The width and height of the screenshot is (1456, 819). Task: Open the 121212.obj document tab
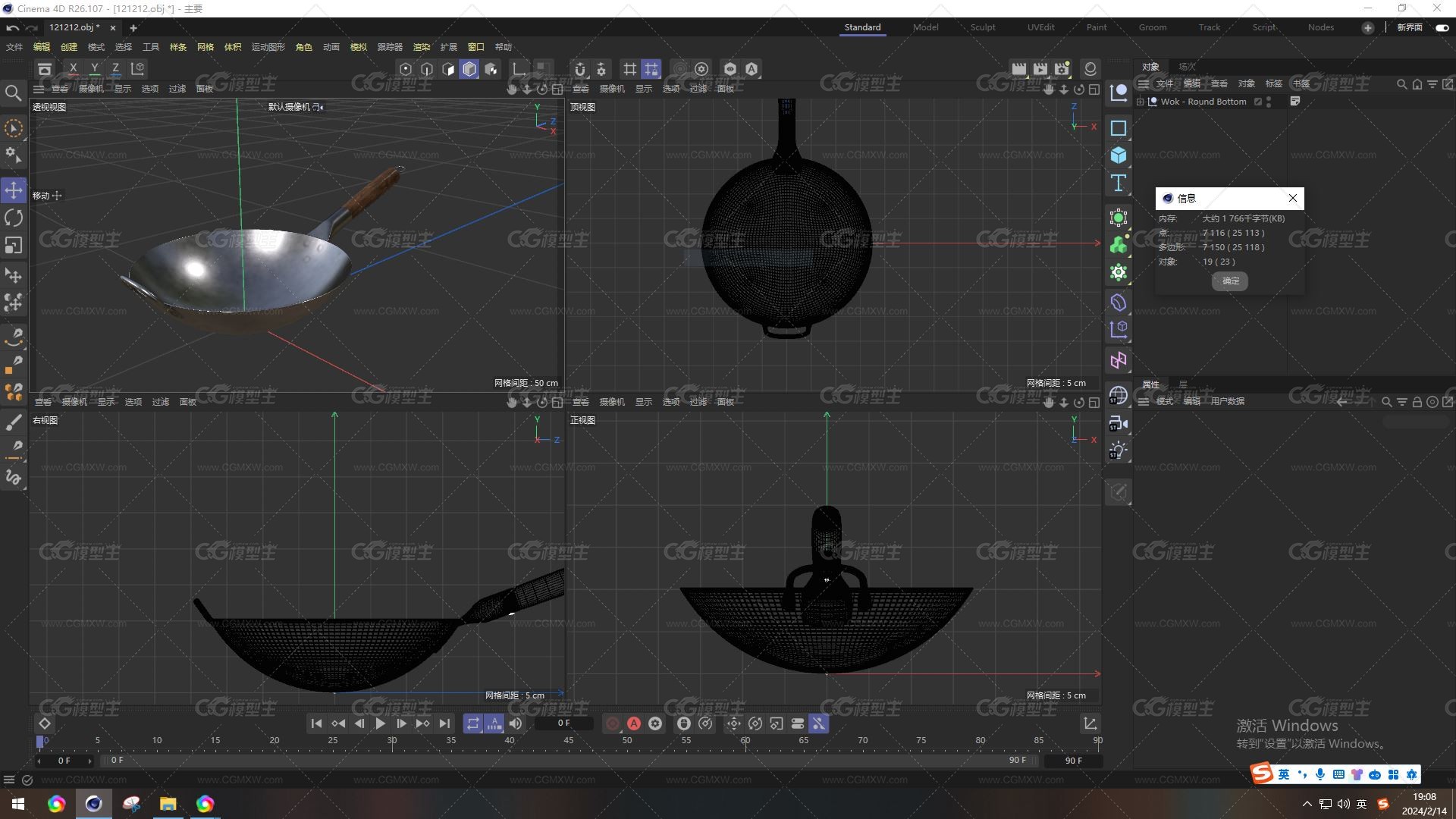pos(74,27)
